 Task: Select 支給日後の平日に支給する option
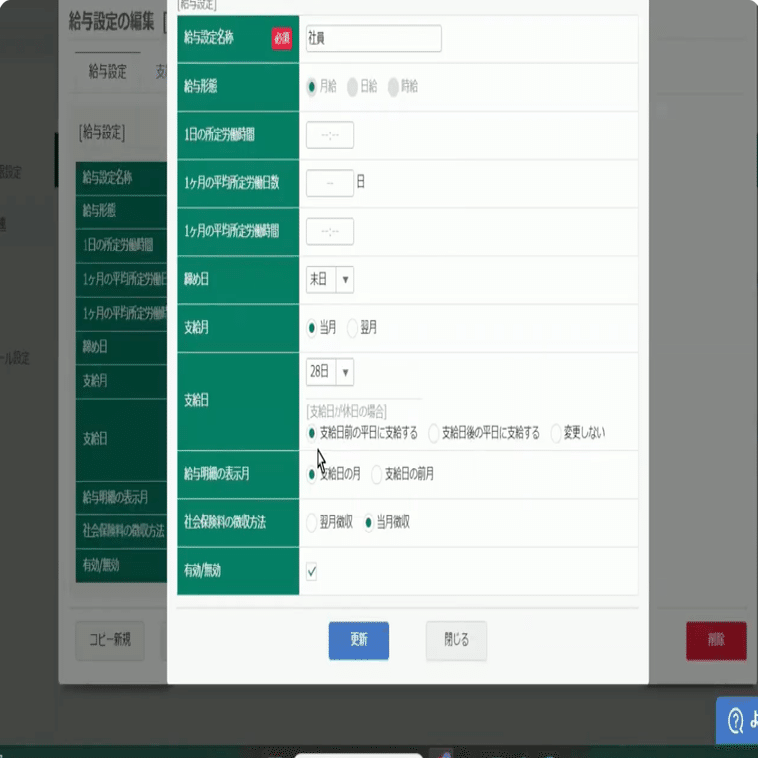(x=434, y=433)
